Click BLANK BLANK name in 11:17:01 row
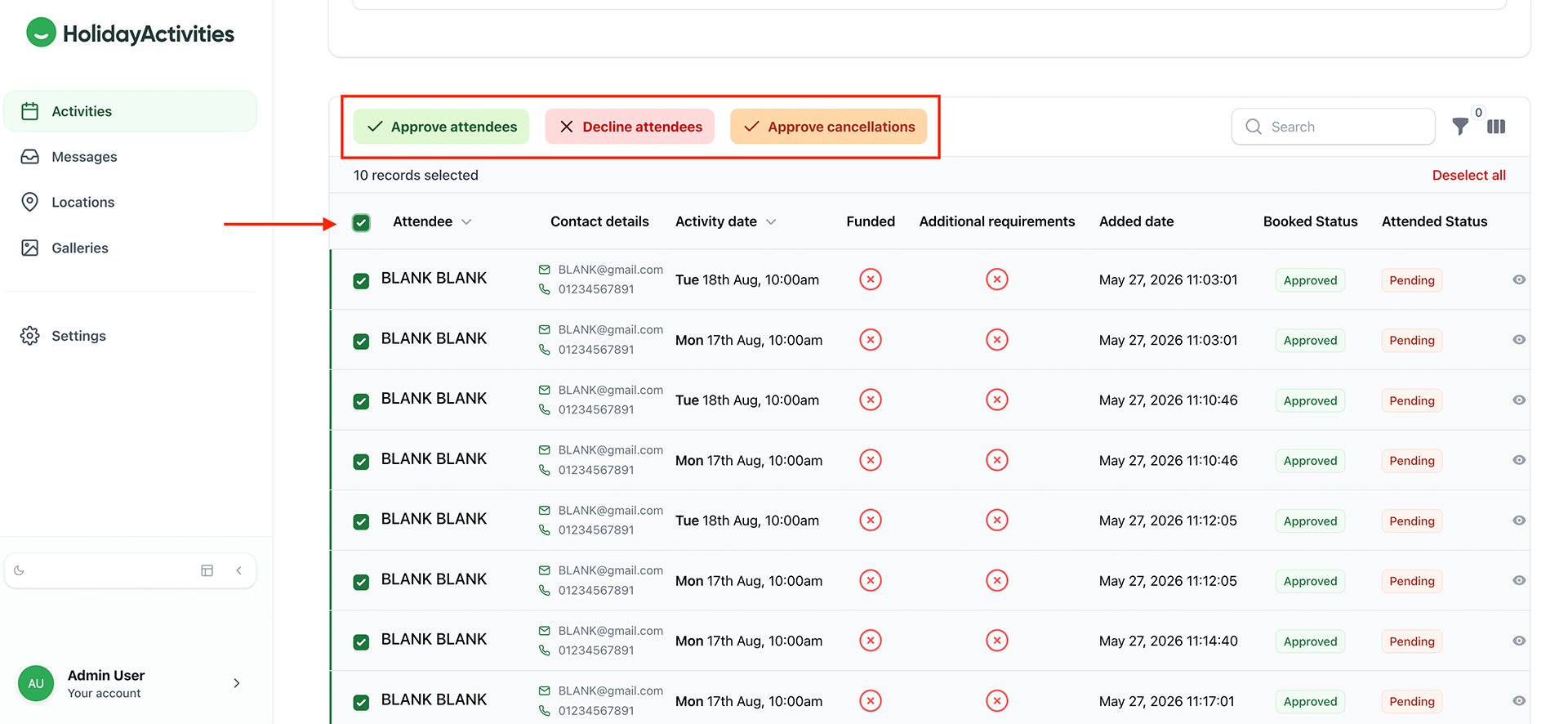1568x724 pixels. 434,699
